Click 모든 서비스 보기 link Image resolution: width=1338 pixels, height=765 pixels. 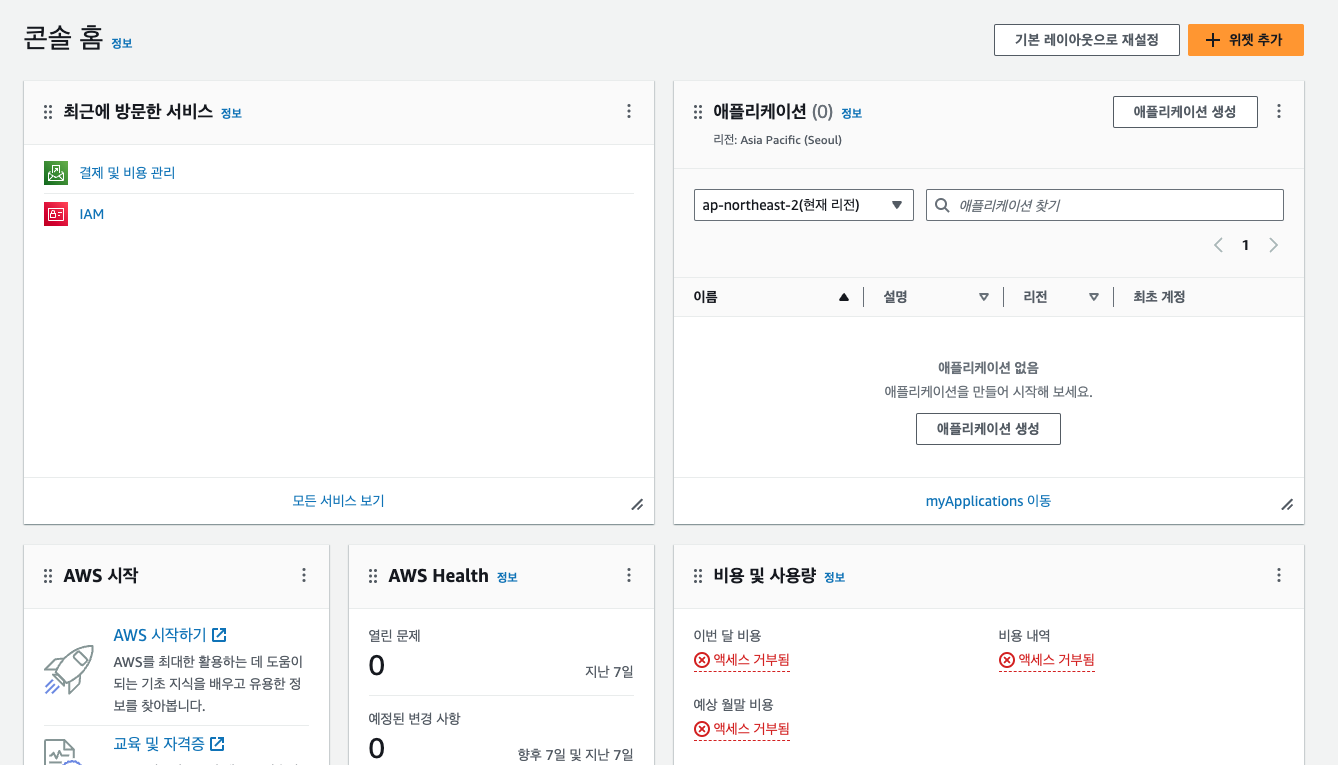(x=338, y=501)
